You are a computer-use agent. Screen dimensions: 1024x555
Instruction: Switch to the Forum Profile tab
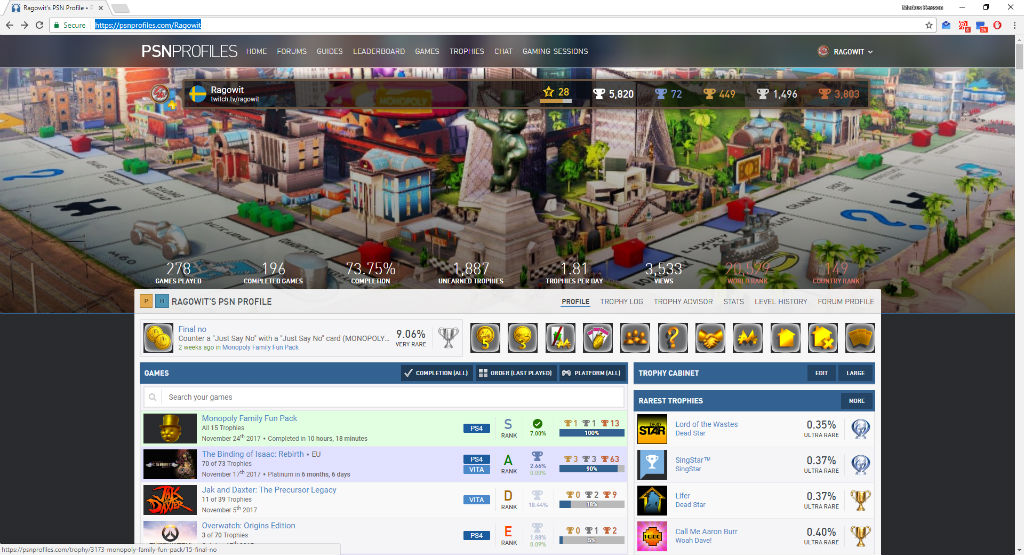845,302
